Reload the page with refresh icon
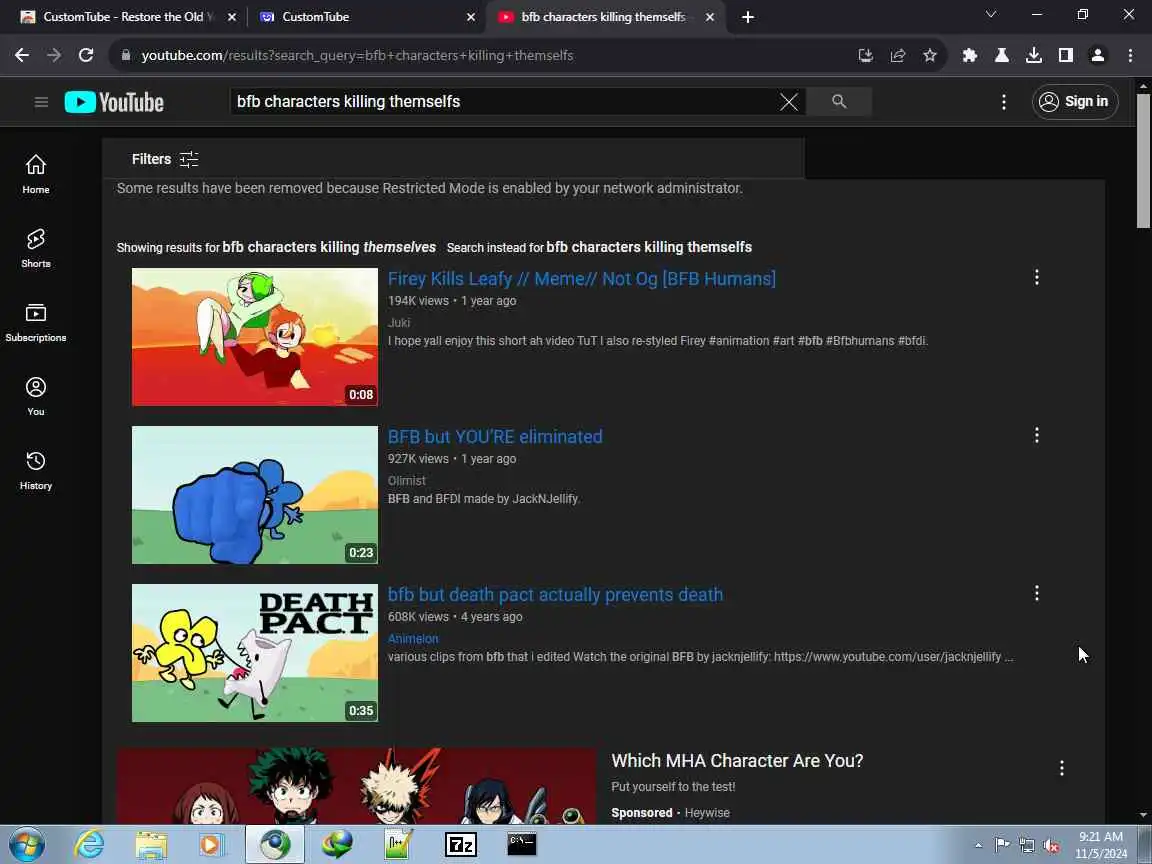 tap(86, 55)
